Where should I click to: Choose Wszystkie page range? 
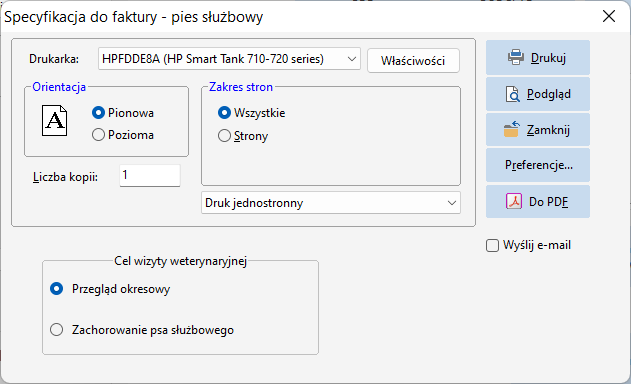pos(224,113)
